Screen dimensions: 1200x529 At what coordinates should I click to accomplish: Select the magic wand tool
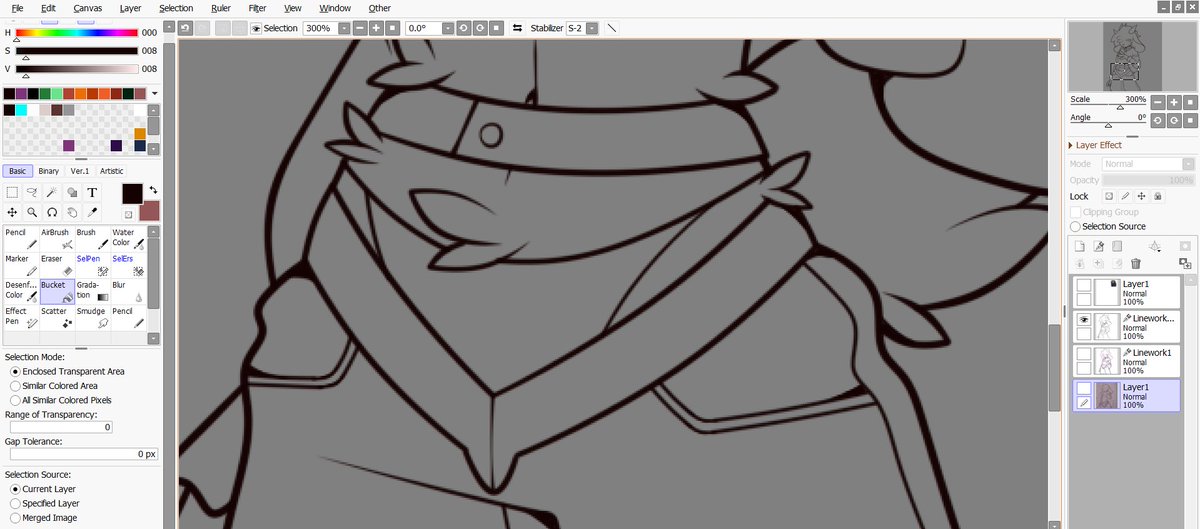[x=52, y=192]
